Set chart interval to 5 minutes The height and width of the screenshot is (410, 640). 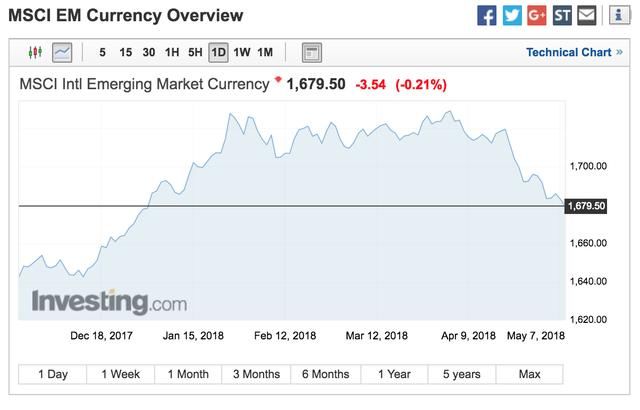coord(103,52)
